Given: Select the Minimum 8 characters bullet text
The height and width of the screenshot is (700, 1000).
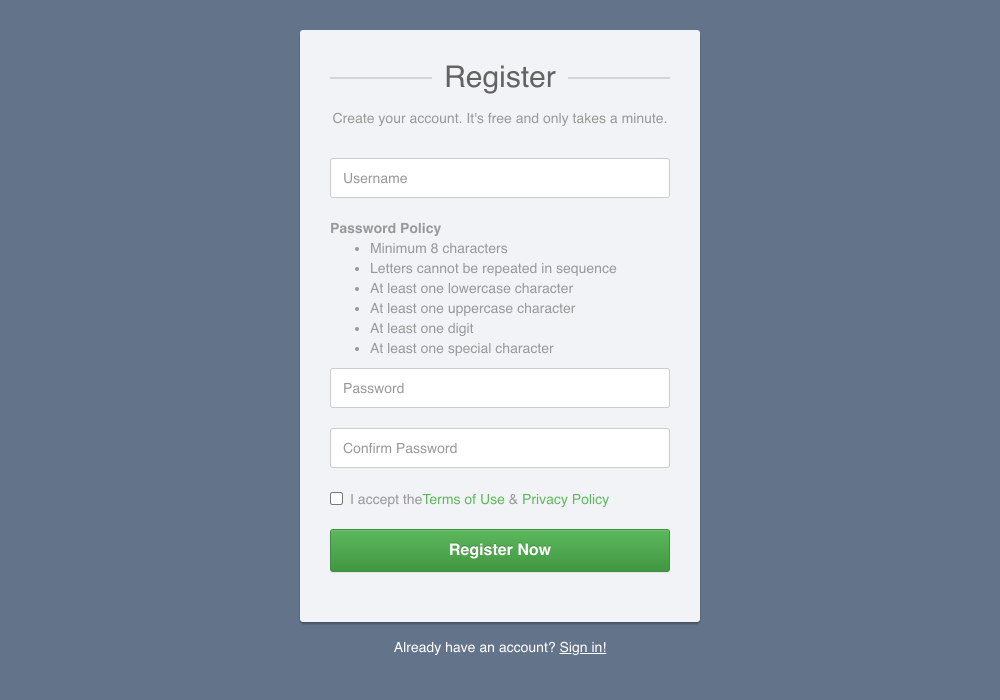Looking at the screenshot, I should tap(438, 248).
